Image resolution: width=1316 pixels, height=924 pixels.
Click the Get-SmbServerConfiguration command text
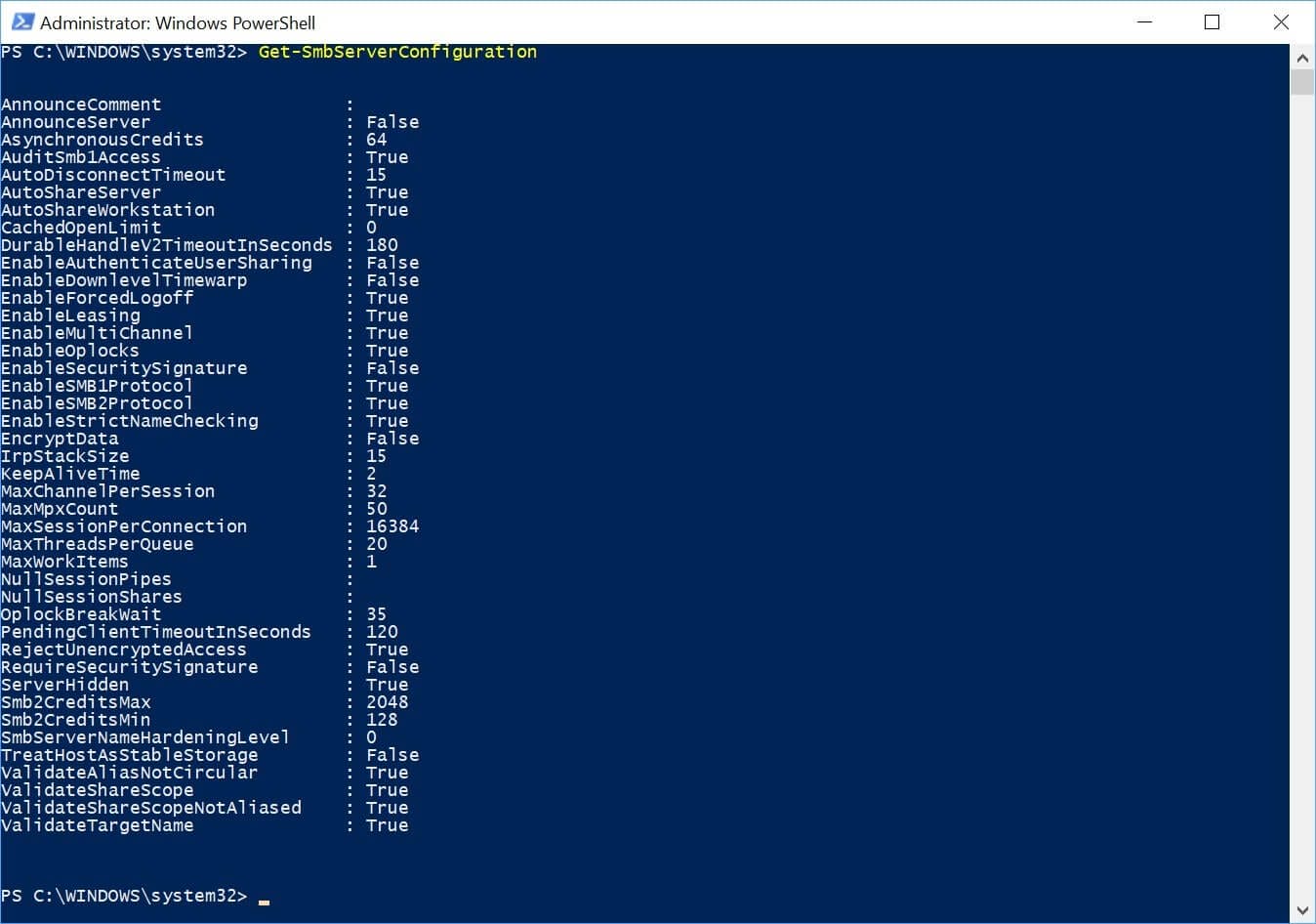point(397,52)
